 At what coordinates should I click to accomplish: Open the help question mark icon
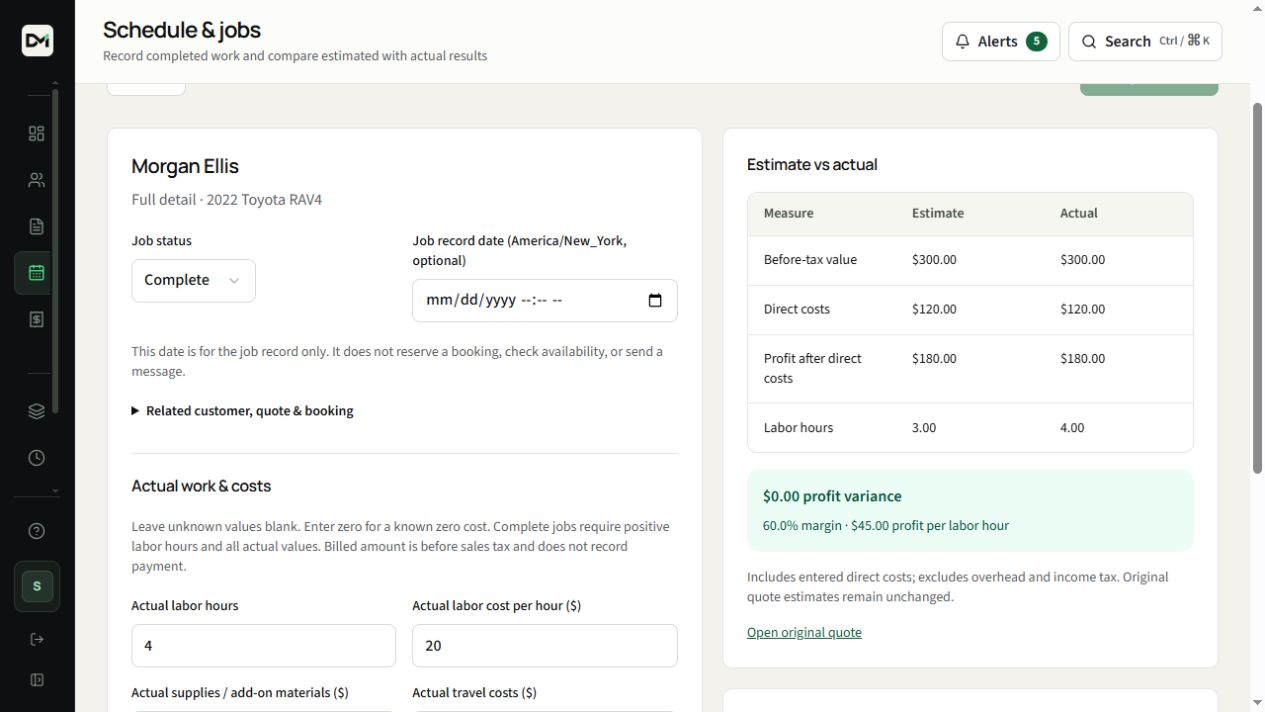(x=37, y=531)
